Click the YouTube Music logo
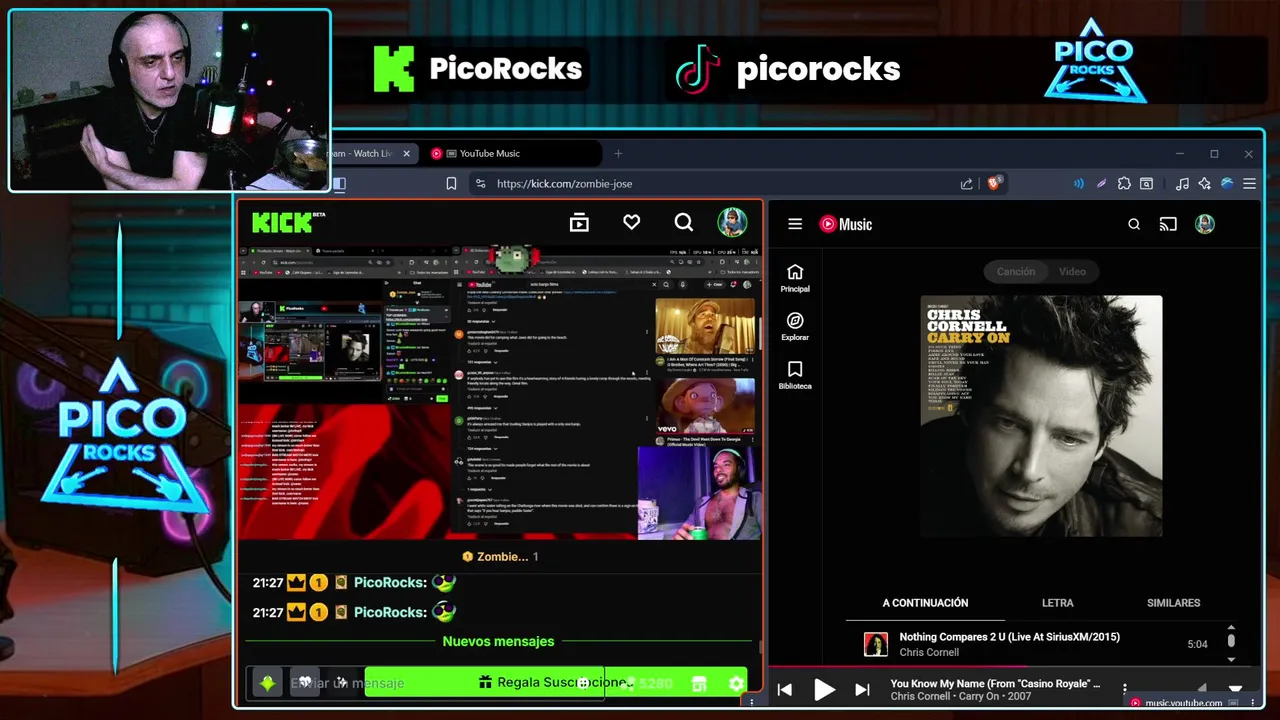 846,224
